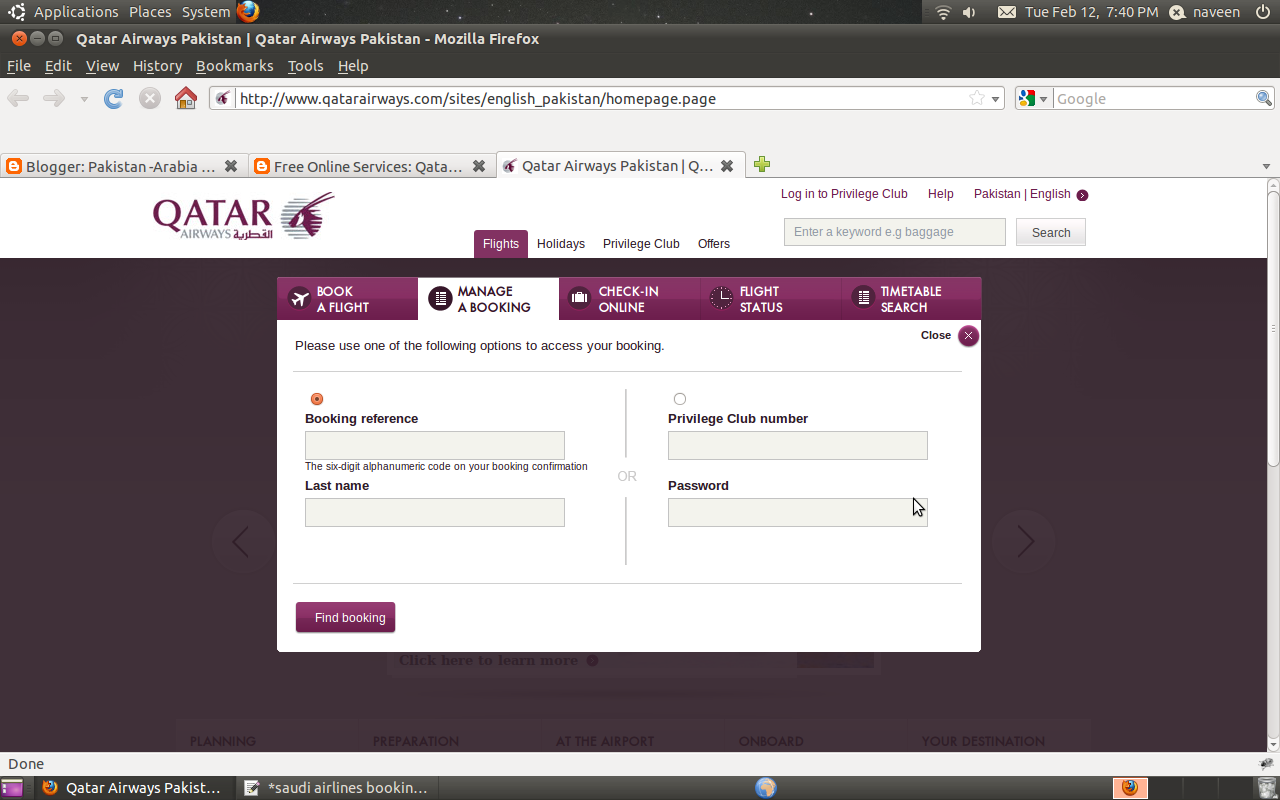Image resolution: width=1280 pixels, height=800 pixels.
Task: Open the mail envelope indicator
Action: [x=1007, y=12]
